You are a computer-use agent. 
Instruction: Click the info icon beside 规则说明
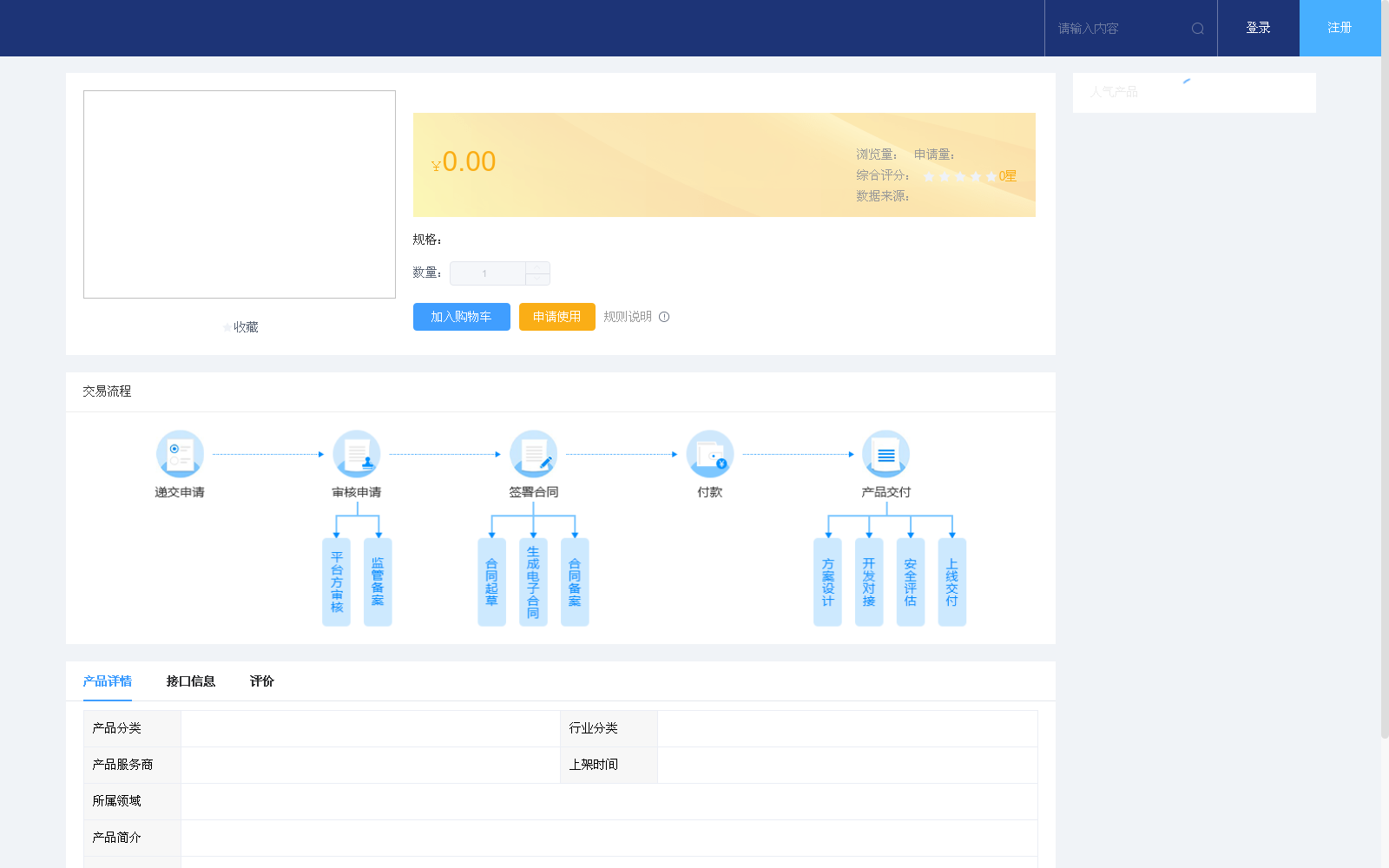(x=664, y=317)
